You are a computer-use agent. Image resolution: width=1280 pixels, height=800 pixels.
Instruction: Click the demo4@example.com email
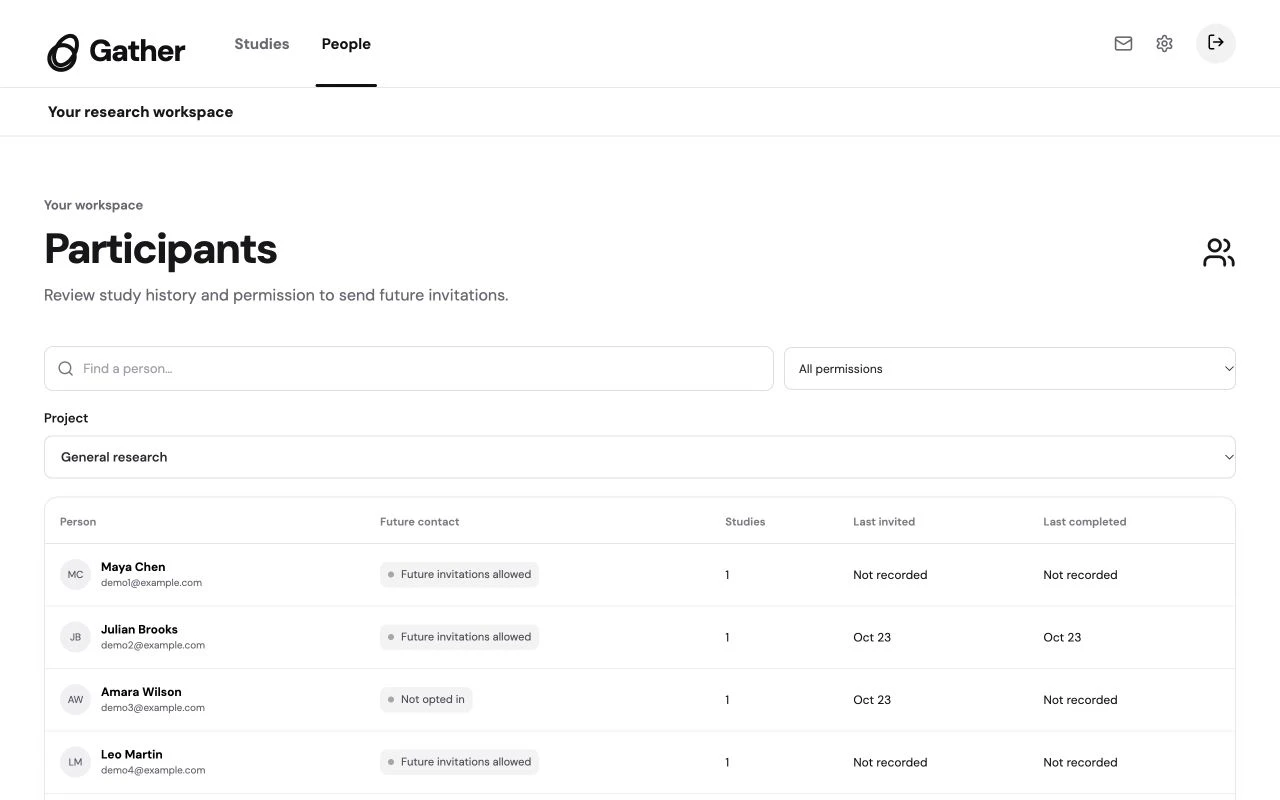[x=153, y=770]
